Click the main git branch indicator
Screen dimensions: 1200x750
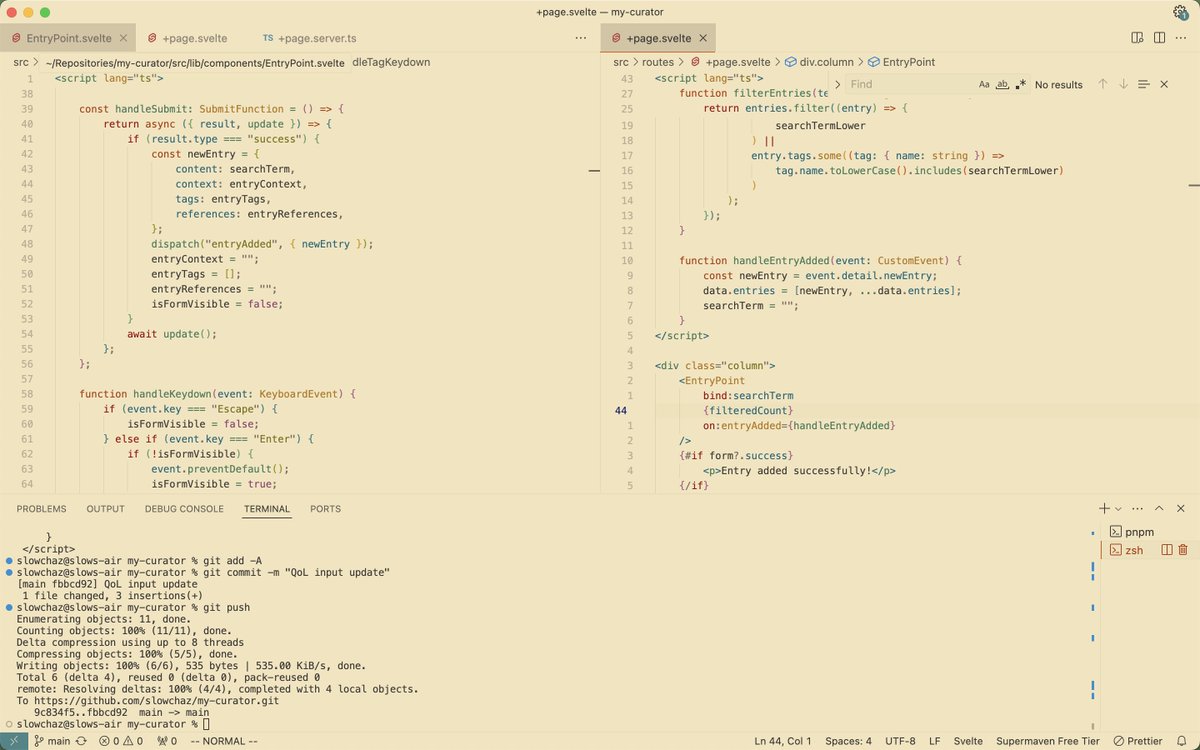click(x=52, y=741)
